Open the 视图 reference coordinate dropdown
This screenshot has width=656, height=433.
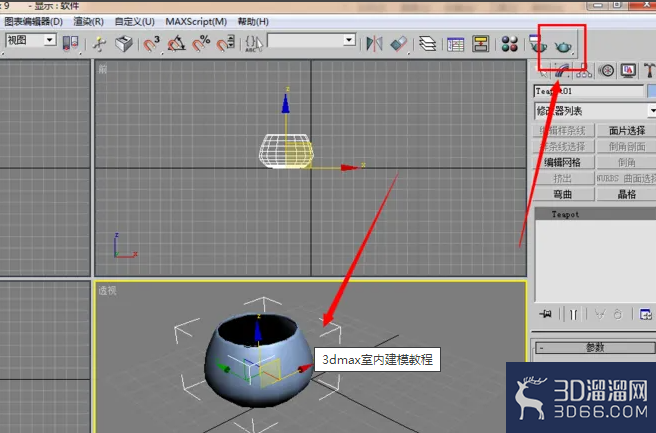(x=31, y=40)
